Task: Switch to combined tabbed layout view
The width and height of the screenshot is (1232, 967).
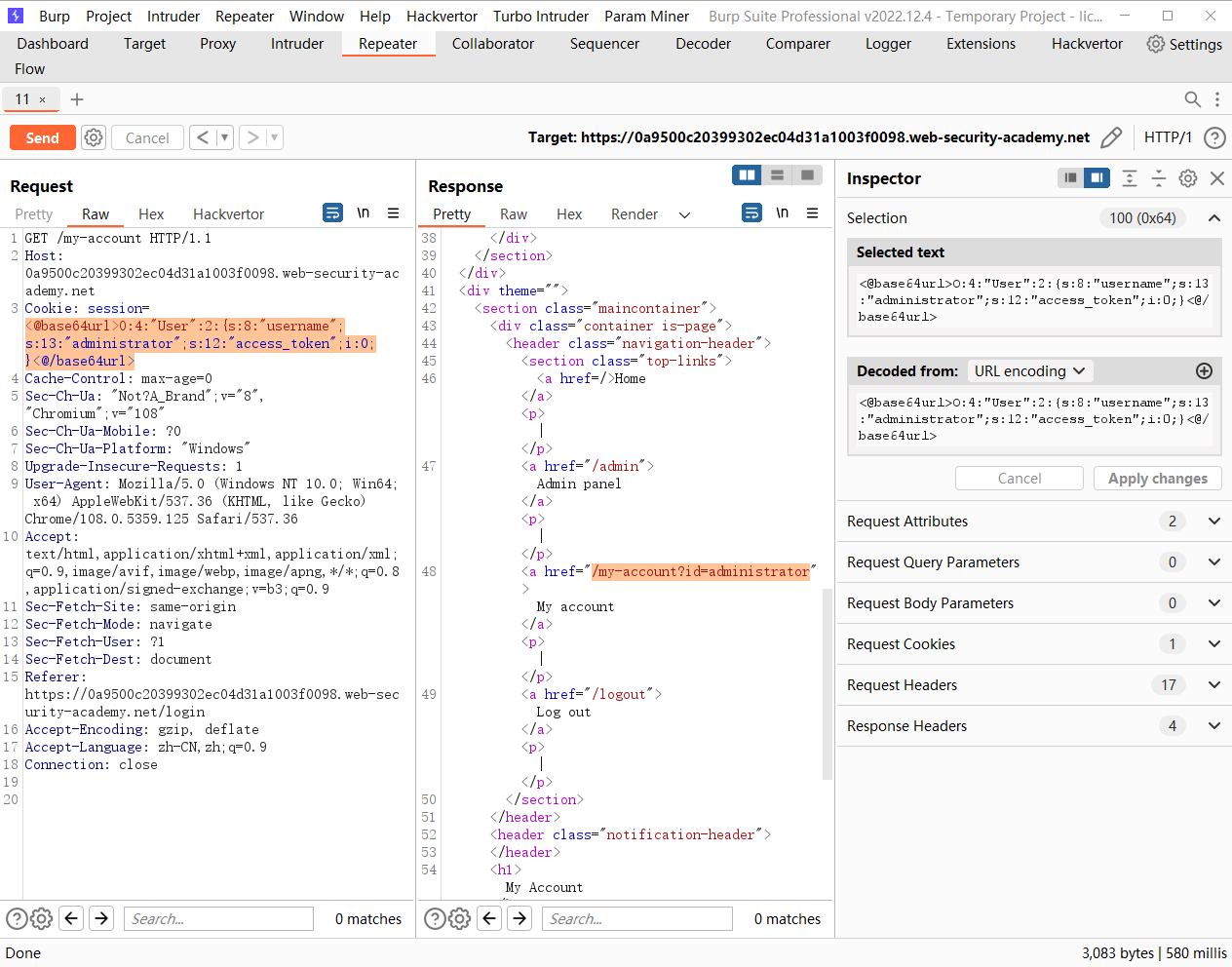Action: (x=807, y=174)
